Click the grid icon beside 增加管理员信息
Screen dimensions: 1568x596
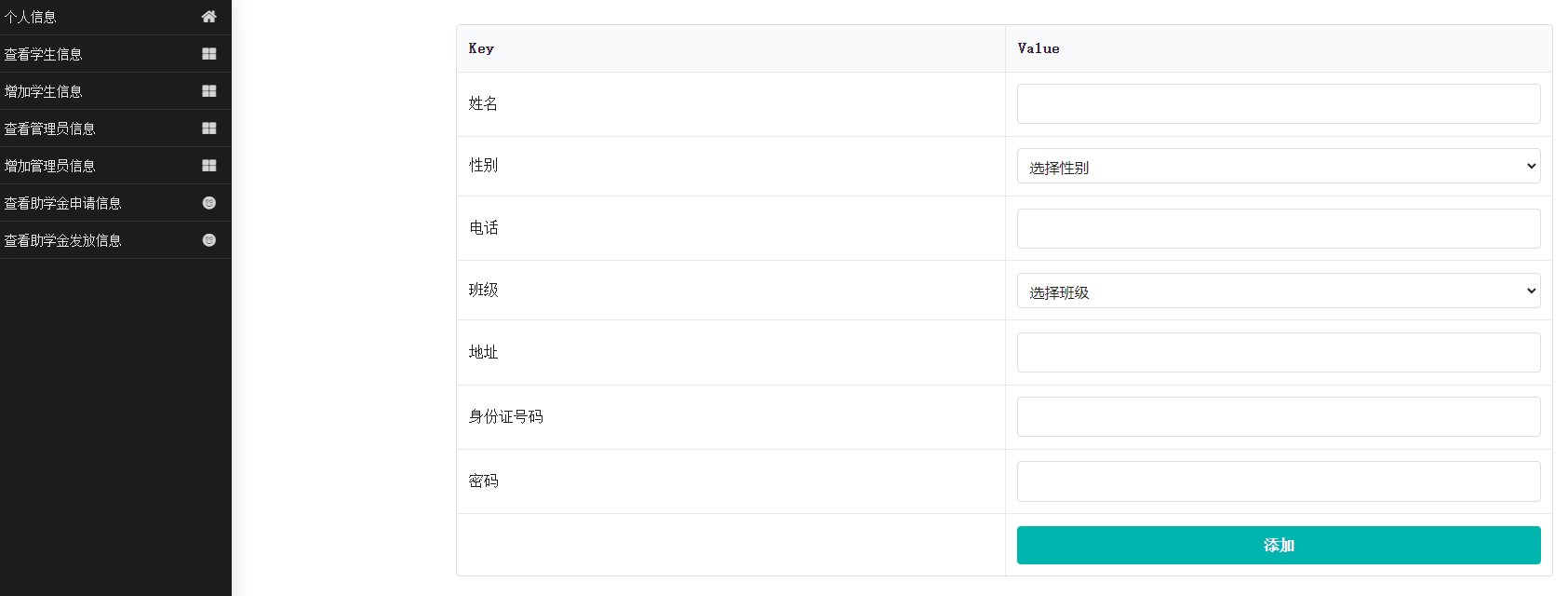(208, 165)
